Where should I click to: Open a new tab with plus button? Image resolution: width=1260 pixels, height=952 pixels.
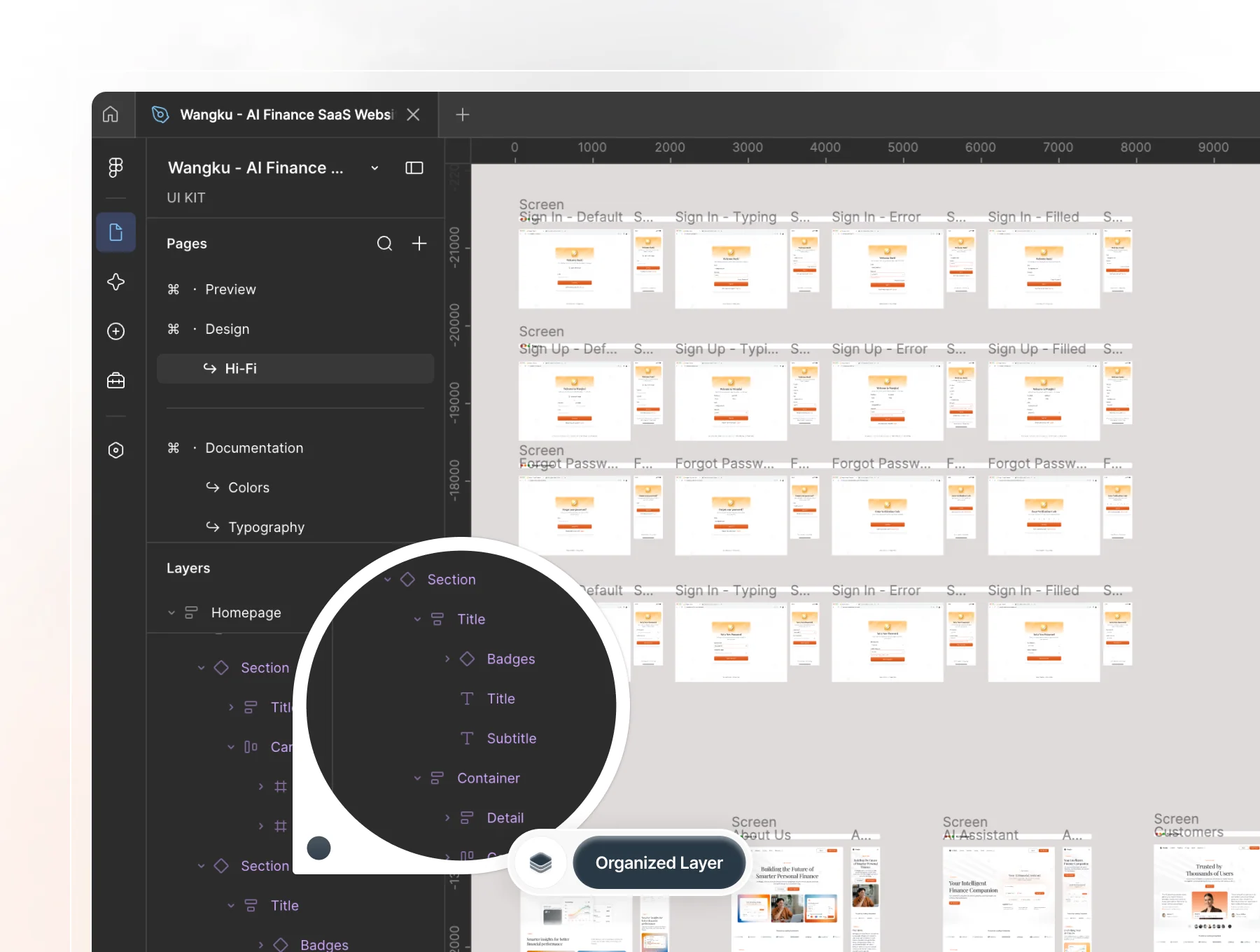pos(462,114)
